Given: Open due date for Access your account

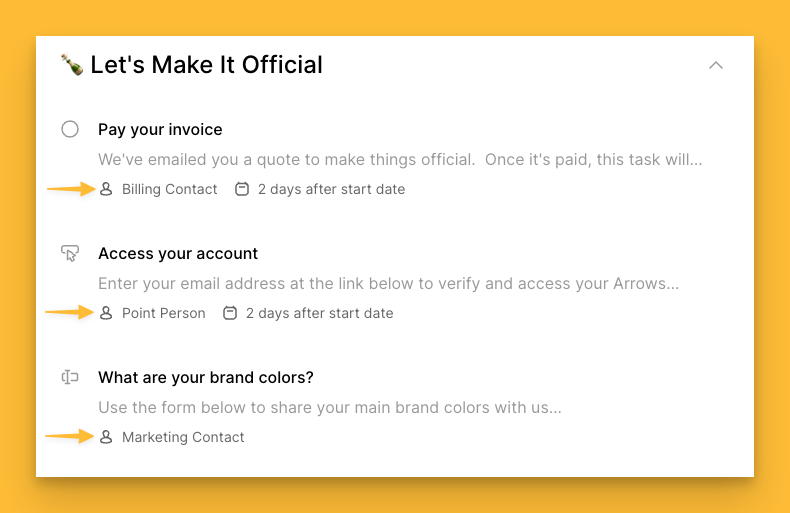Looking at the screenshot, I should pyautogui.click(x=319, y=313).
